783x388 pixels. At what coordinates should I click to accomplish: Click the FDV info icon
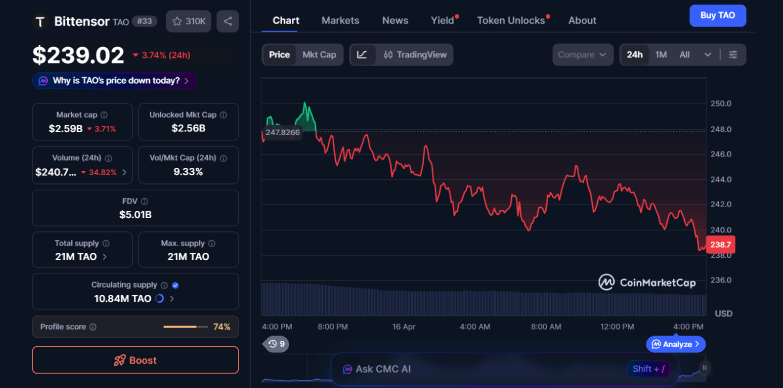pyautogui.click(x=144, y=201)
